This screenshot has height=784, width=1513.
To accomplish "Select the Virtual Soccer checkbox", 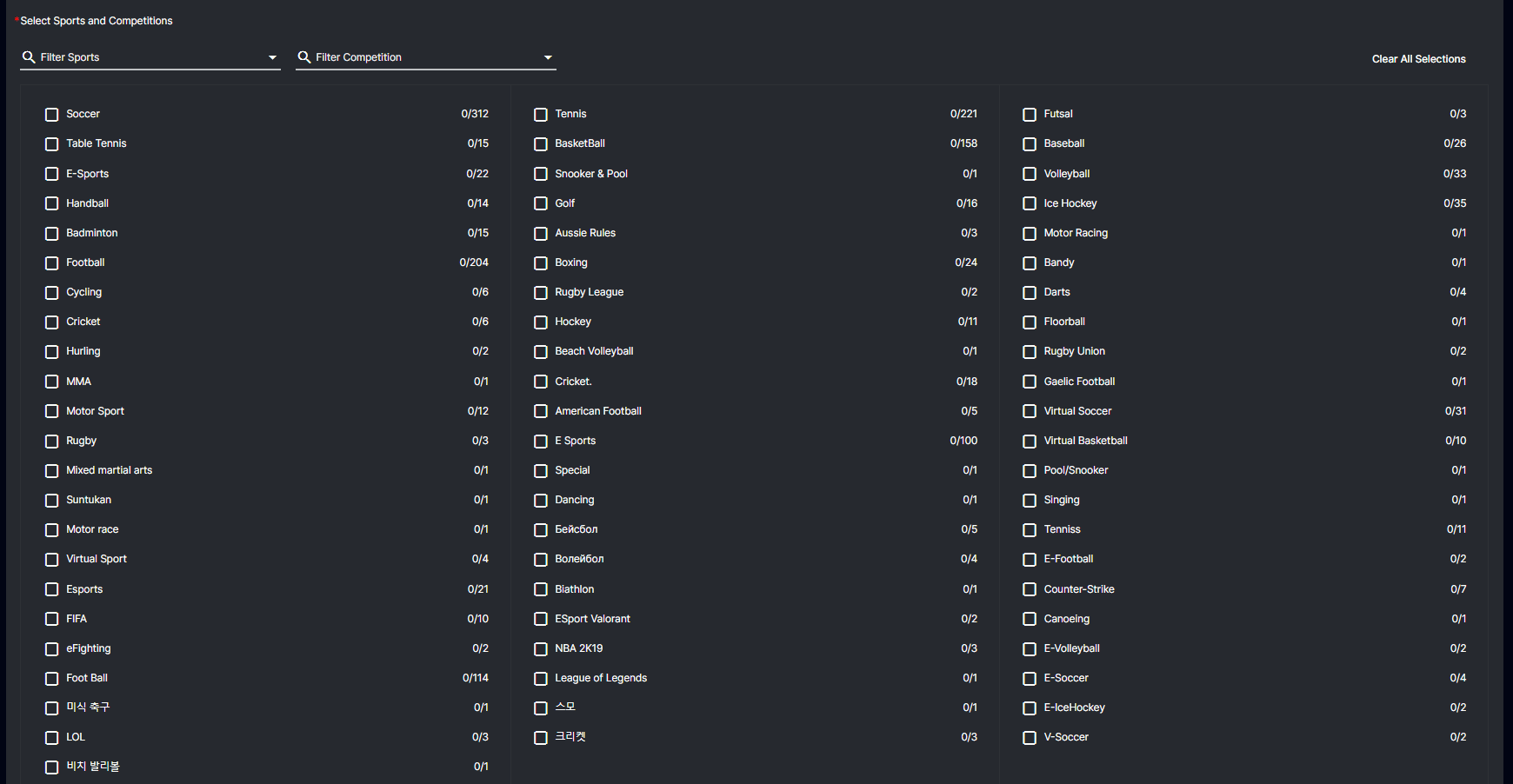I will [x=1030, y=411].
